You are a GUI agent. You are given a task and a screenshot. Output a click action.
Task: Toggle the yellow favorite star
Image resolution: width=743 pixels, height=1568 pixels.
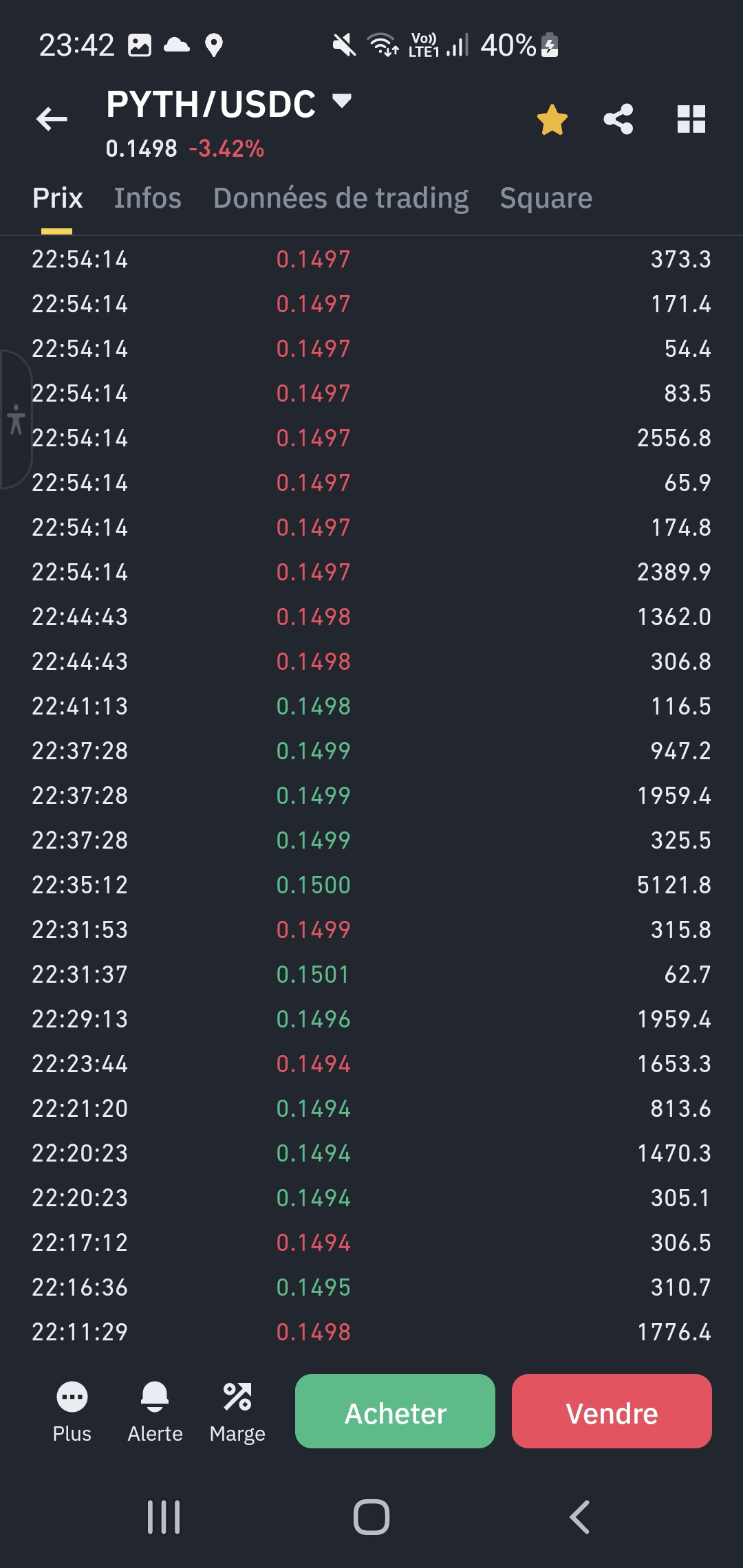pyautogui.click(x=552, y=120)
